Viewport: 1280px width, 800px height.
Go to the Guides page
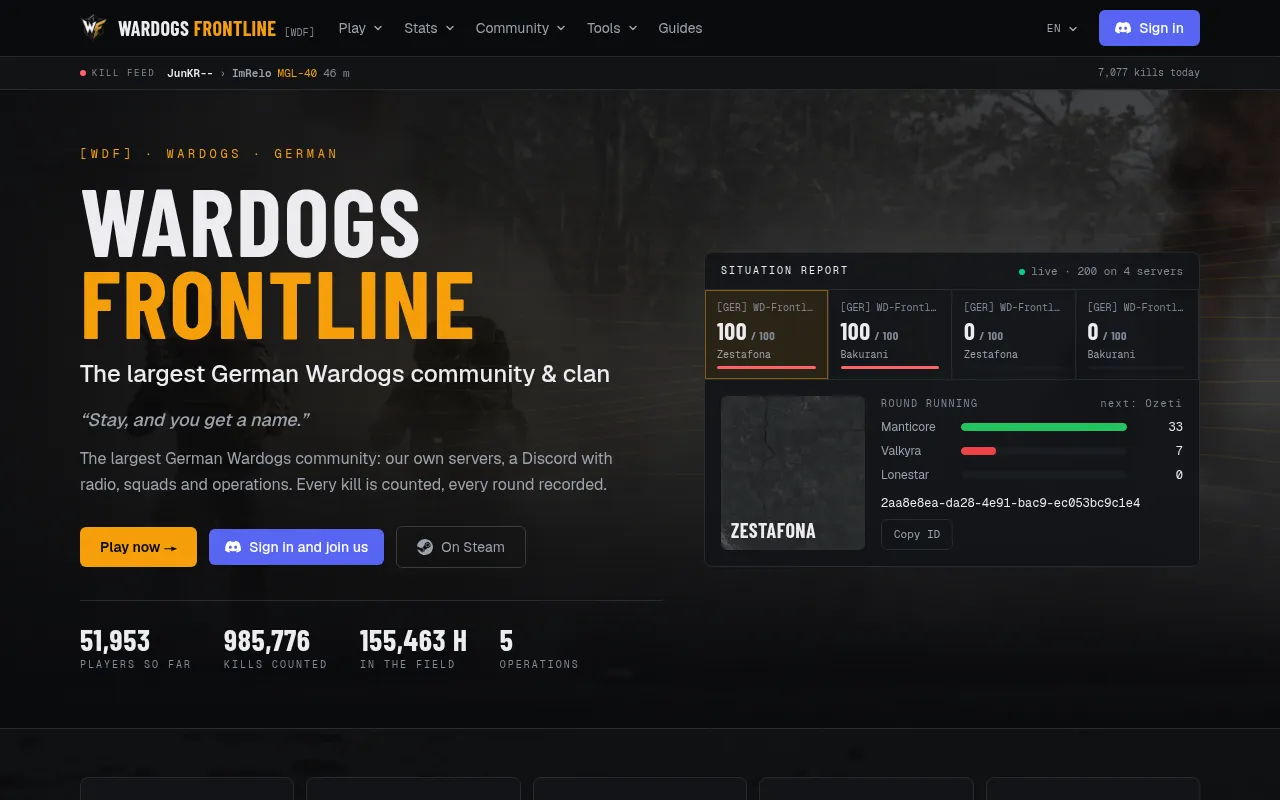click(x=680, y=28)
